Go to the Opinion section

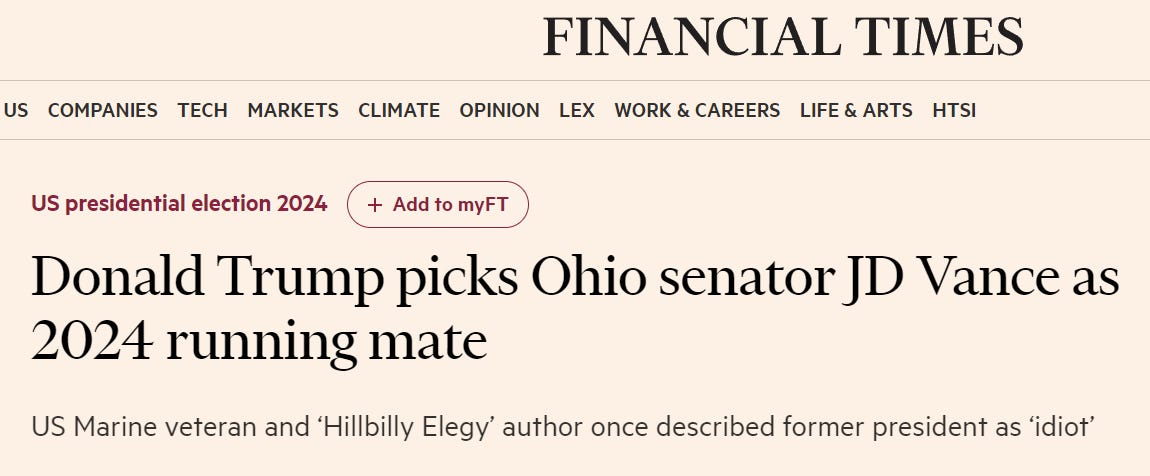(499, 111)
